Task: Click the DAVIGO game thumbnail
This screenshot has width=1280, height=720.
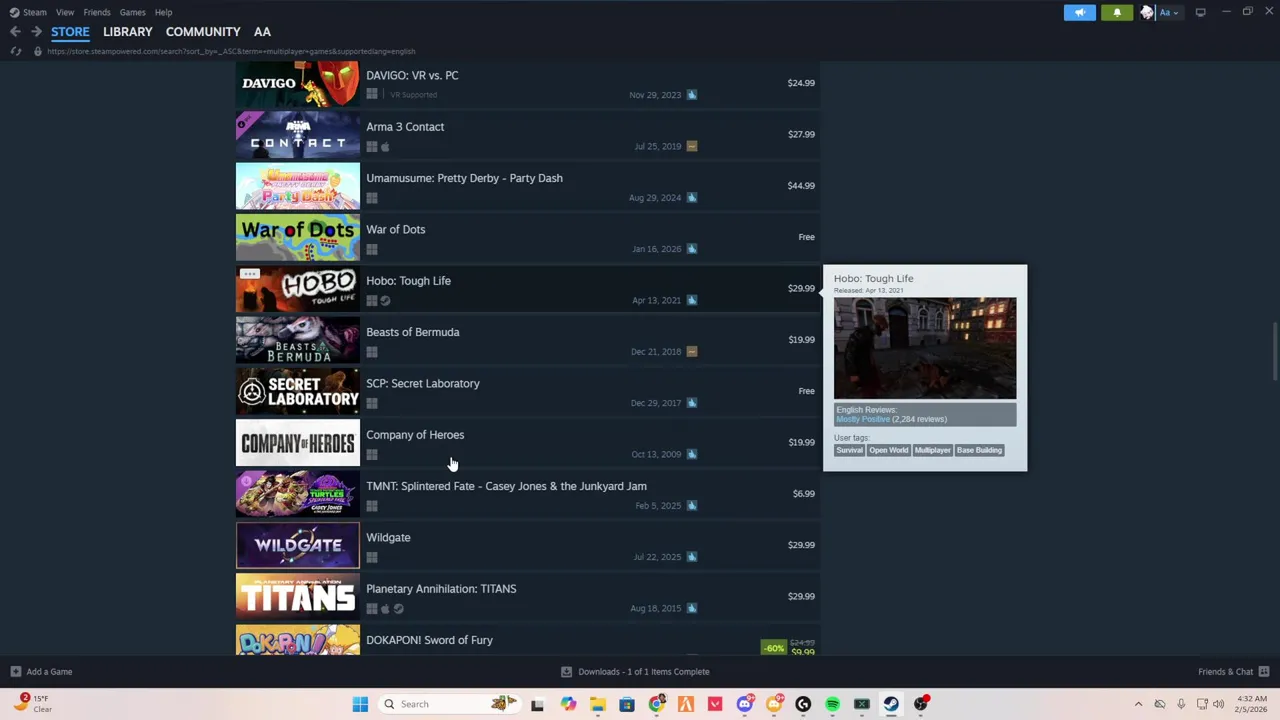Action: coord(298,84)
